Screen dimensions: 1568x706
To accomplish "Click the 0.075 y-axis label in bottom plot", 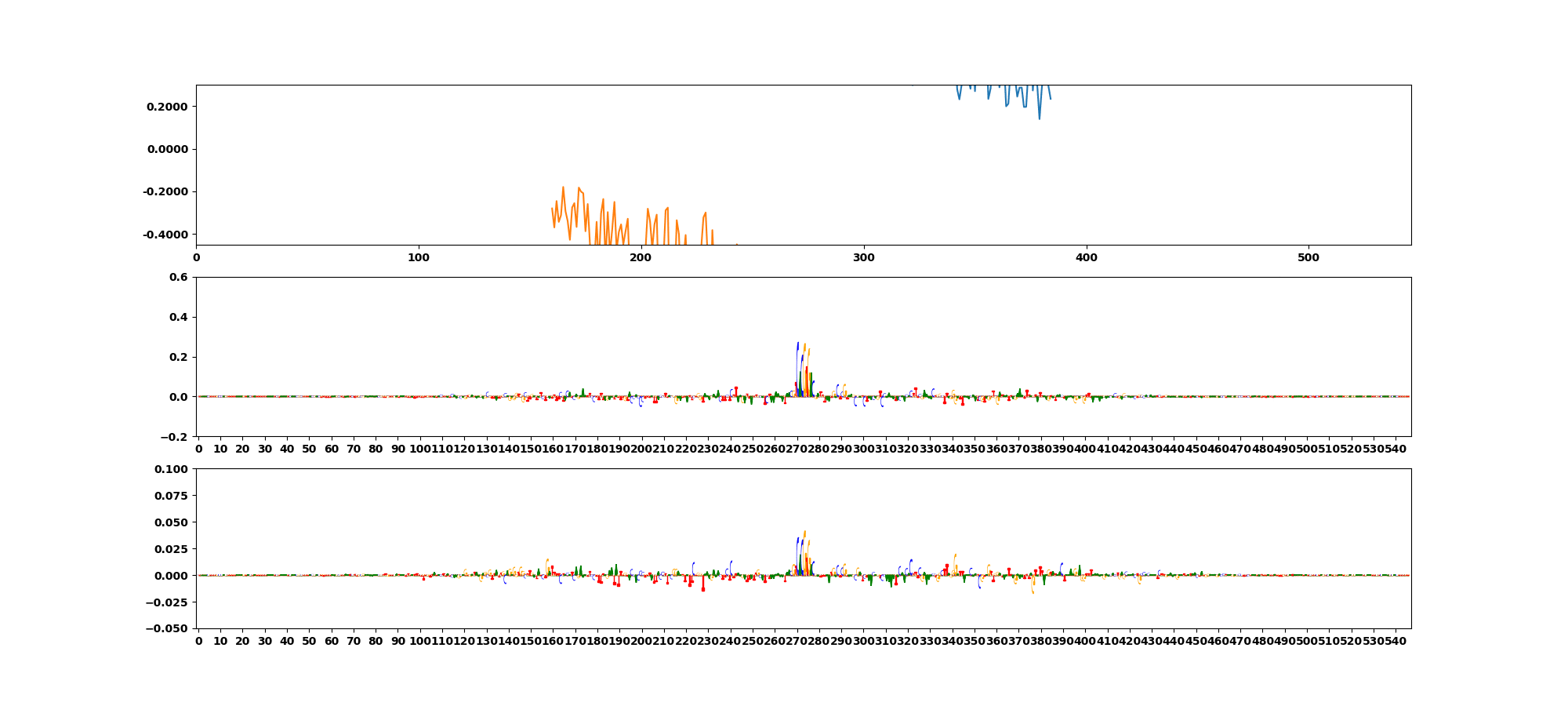I will pos(170,496).
